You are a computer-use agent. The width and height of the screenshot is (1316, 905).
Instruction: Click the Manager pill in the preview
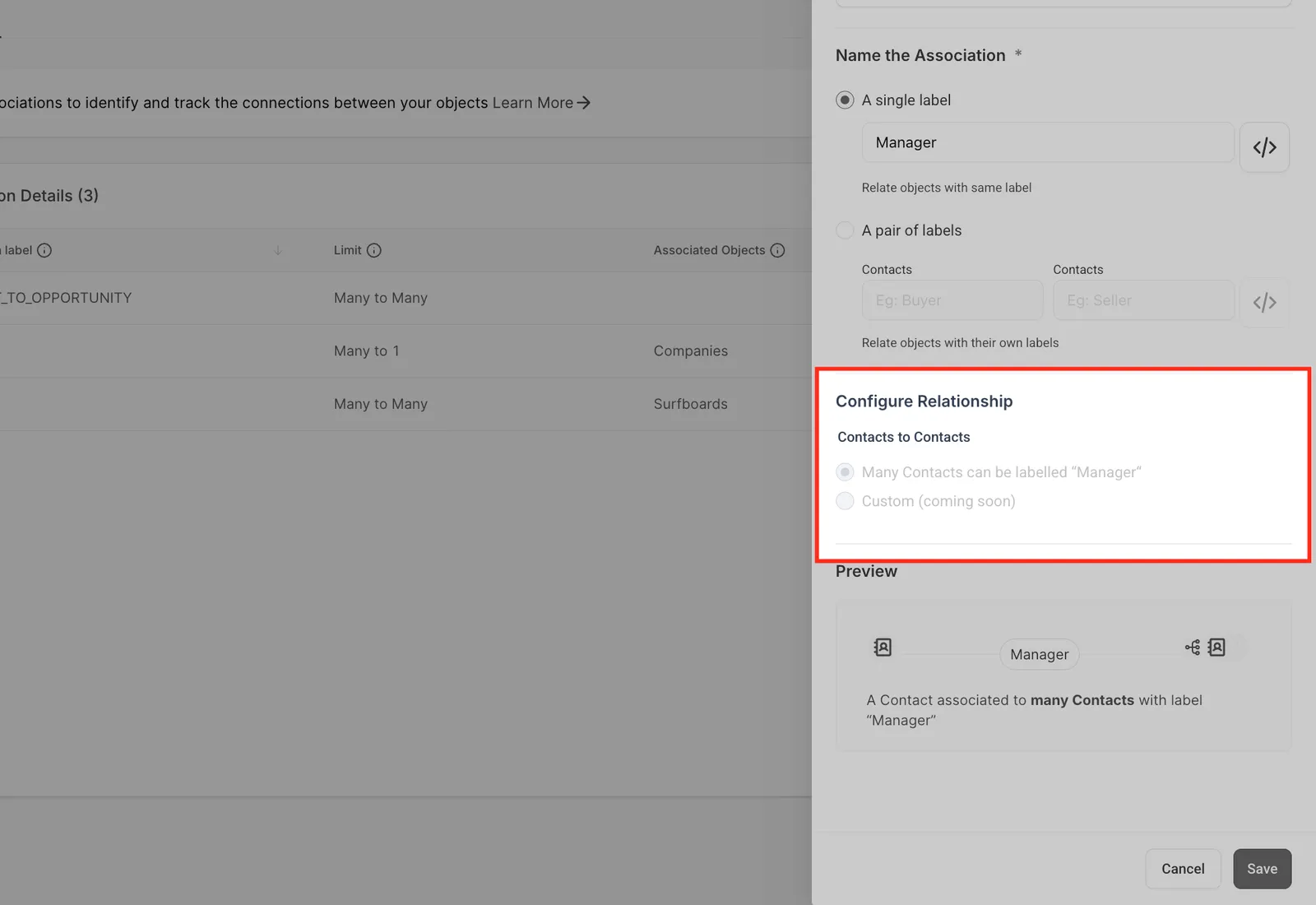click(x=1040, y=654)
